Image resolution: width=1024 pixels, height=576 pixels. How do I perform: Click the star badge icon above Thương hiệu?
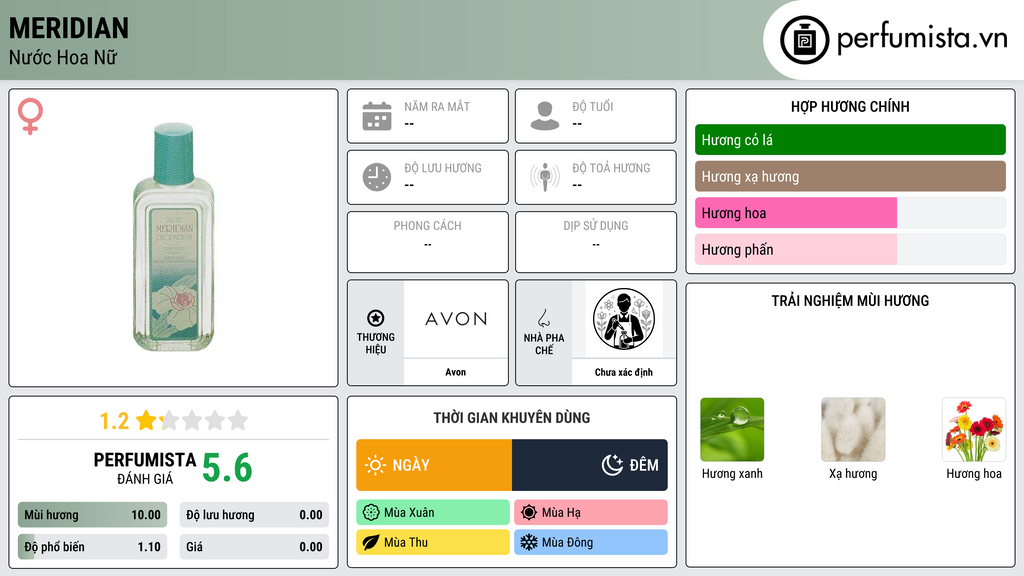pyautogui.click(x=376, y=318)
